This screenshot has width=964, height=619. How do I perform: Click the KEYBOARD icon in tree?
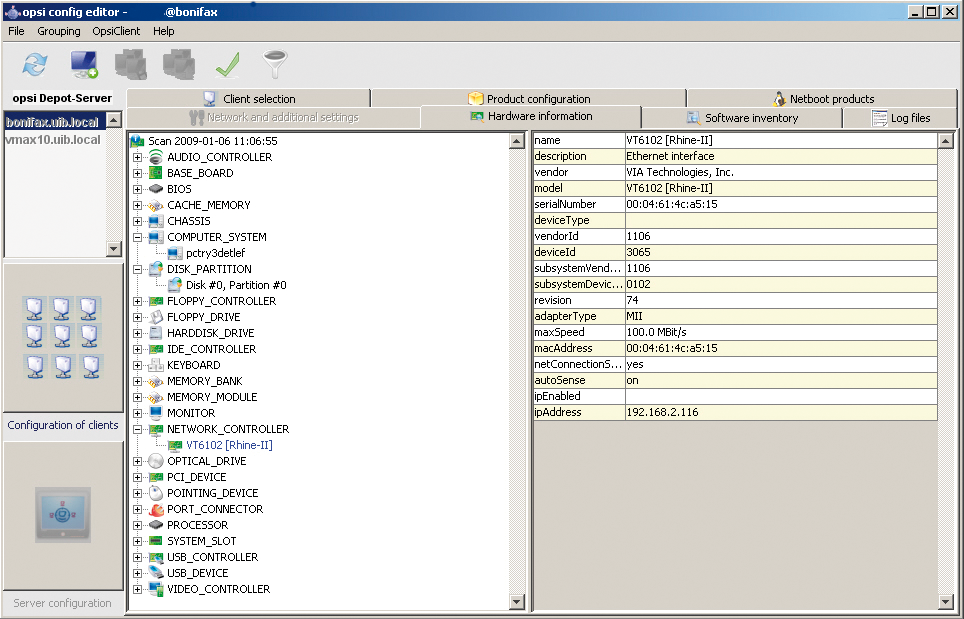[156, 365]
